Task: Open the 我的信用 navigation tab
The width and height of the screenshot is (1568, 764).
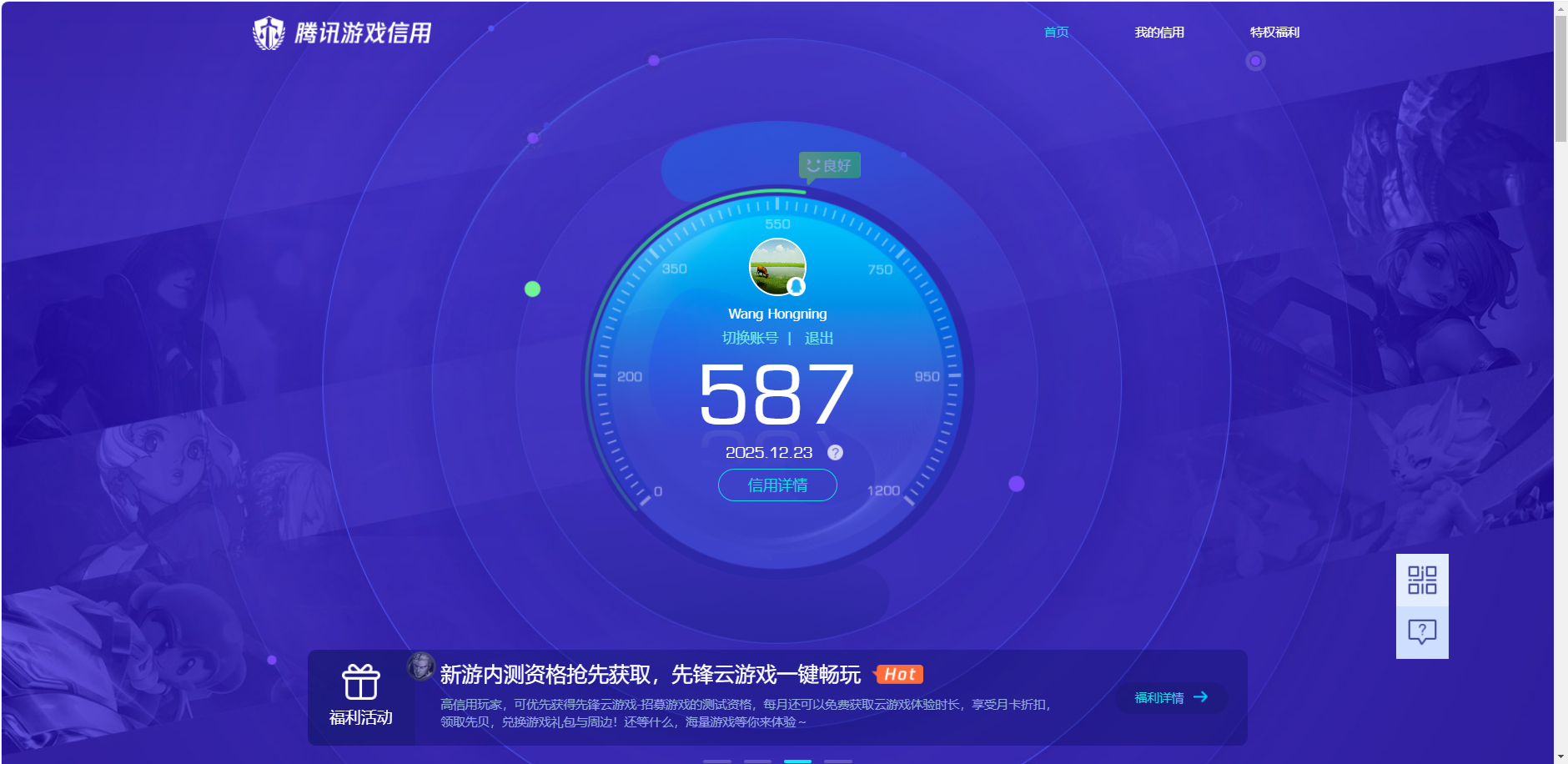Action: pyautogui.click(x=1158, y=33)
